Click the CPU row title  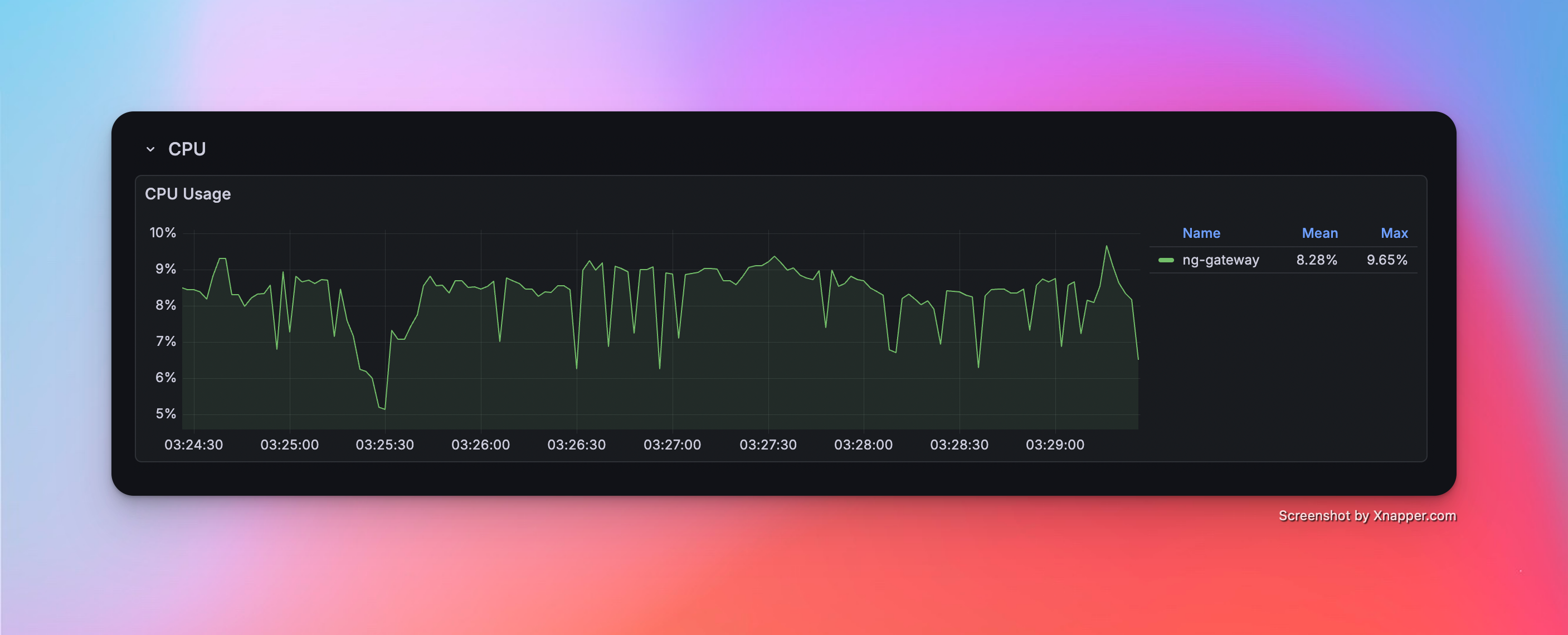[187, 149]
